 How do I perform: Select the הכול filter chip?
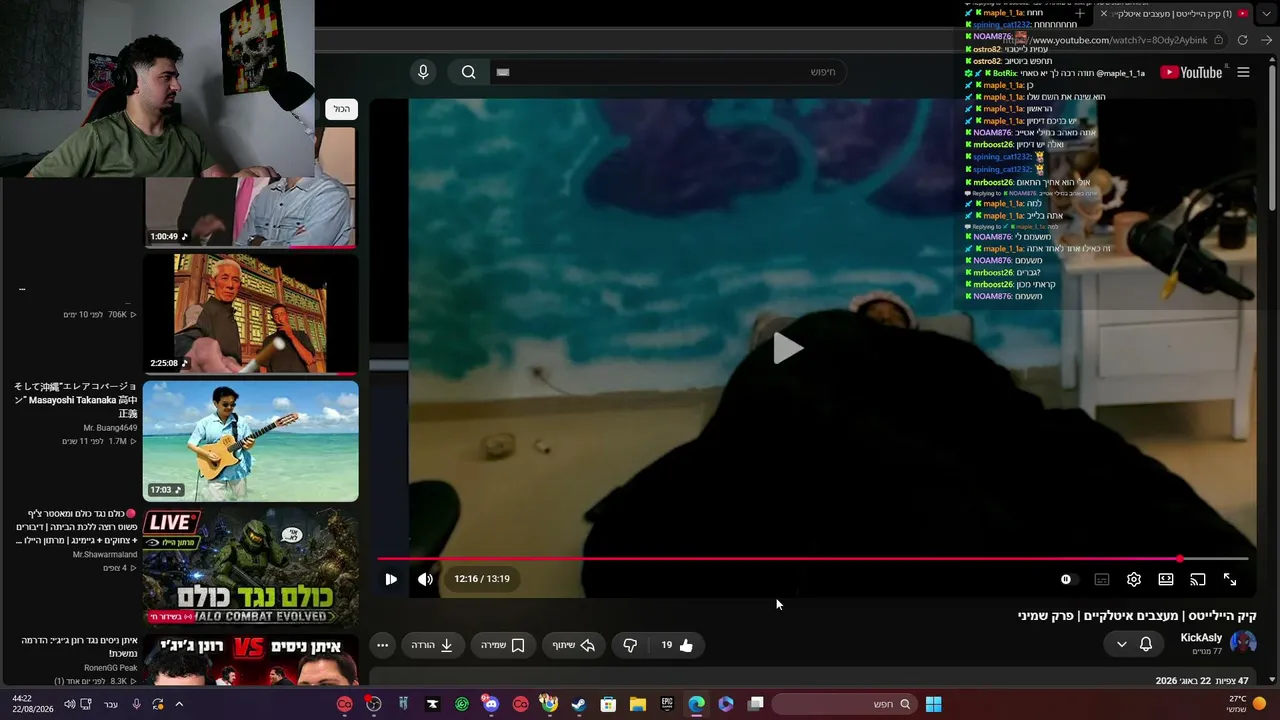(342, 109)
